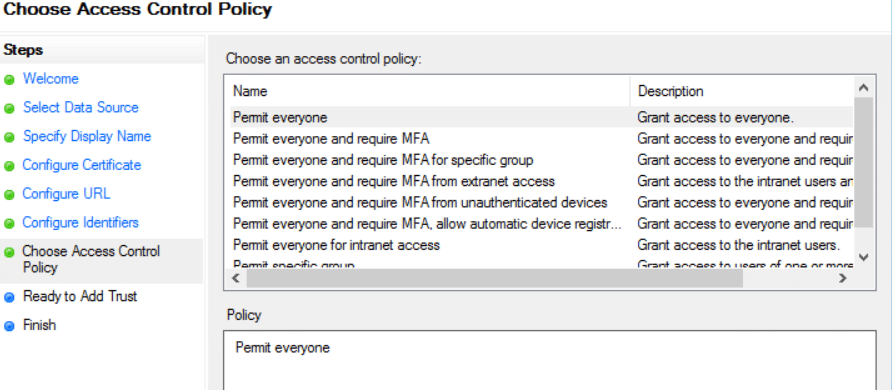Image resolution: width=892 pixels, height=390 pixels.
Task: Click the vertical scrollbar thumb of policy list
Action: click(x=863, y=163)
